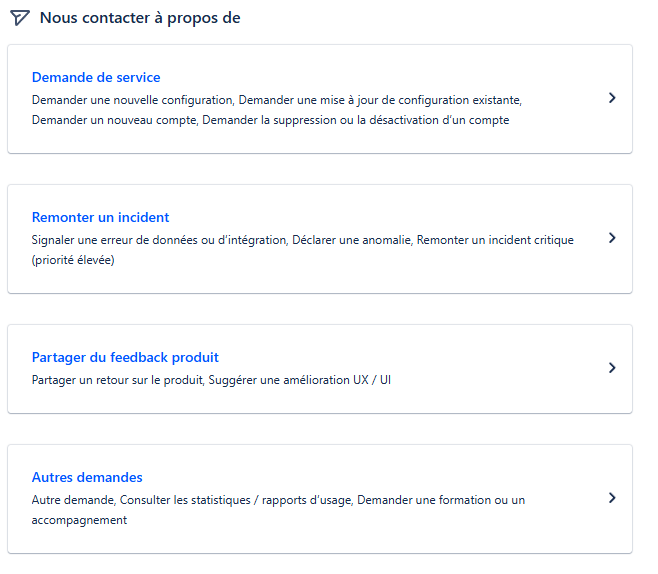658x574 pixels.
Task: Open the "Demande de service" title link
Action: (96, 77)
